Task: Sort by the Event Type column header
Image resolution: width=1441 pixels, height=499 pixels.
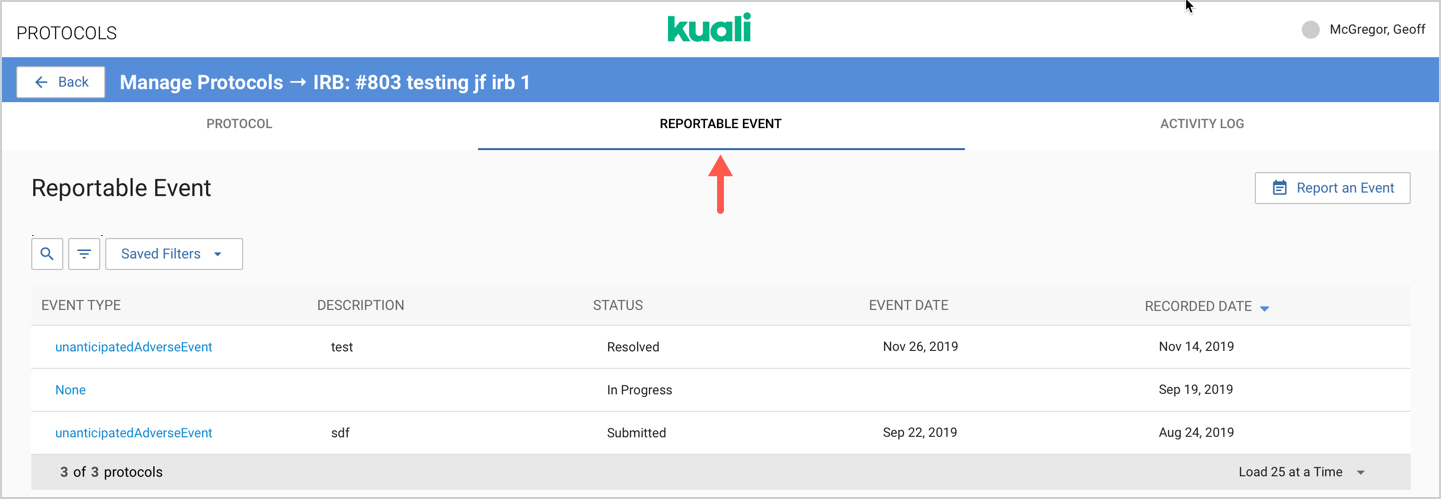Action: pyautogui.click(x=81, y=306)
